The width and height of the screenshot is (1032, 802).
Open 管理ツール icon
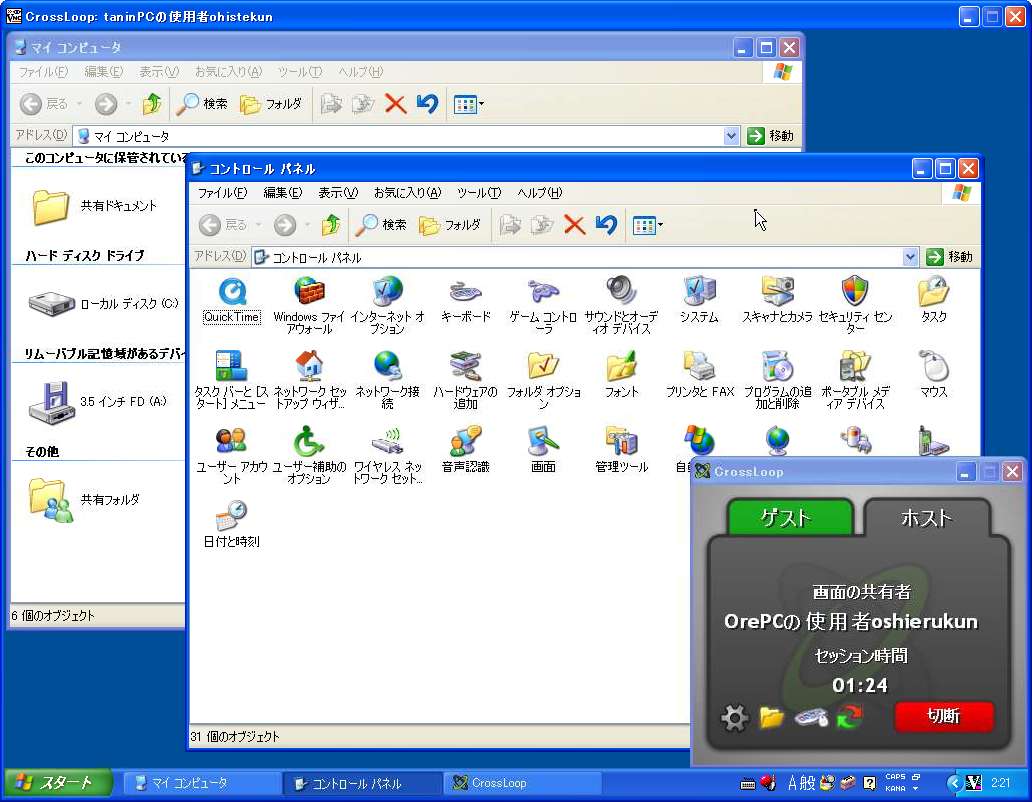621,441
